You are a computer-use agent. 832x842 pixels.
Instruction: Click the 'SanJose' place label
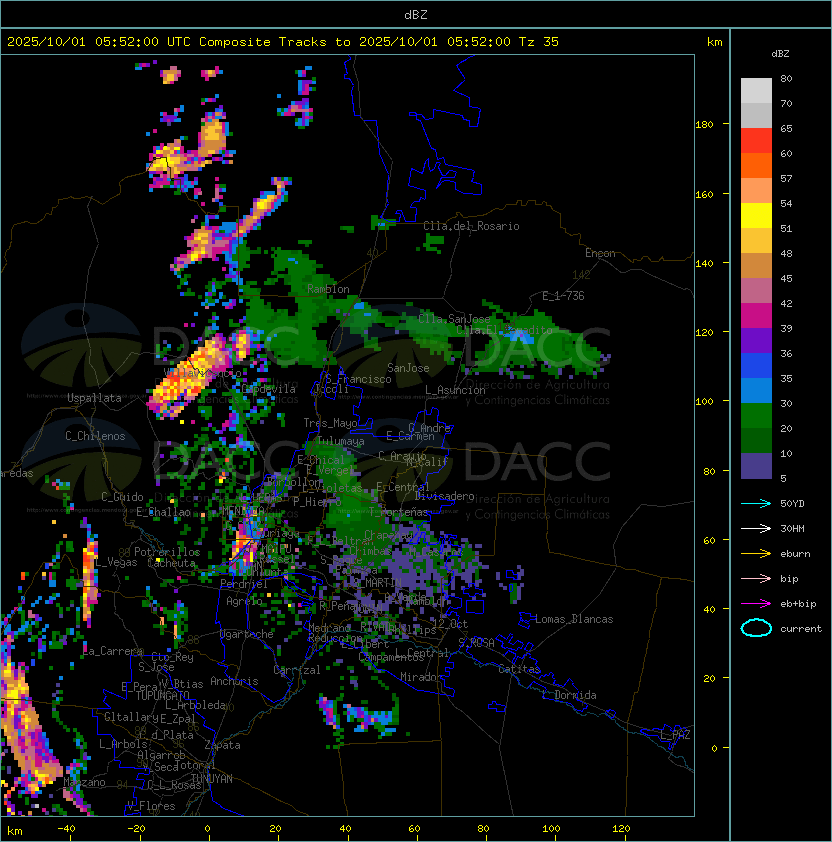pos(408,368)
